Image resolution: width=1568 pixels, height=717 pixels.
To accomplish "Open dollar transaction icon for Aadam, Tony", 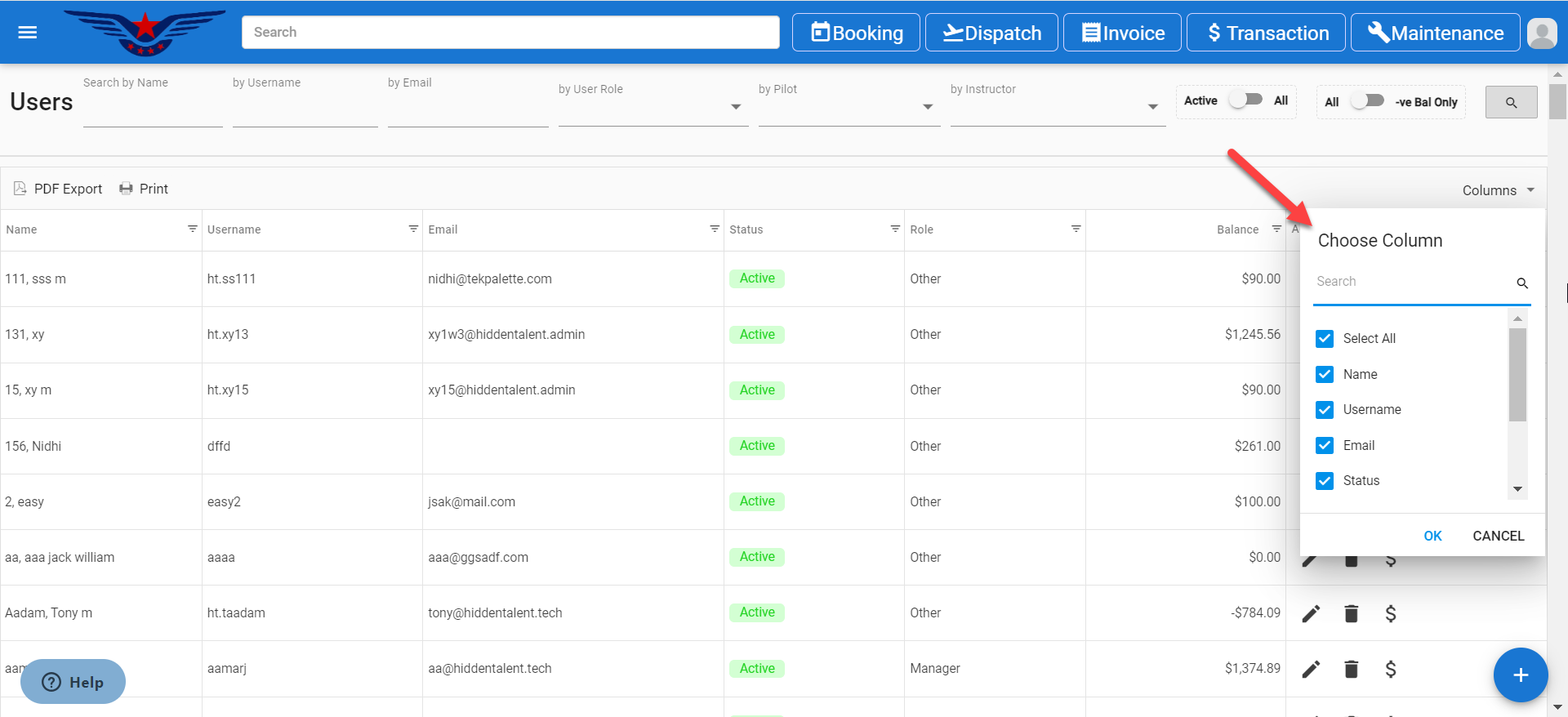I will 1390,614.
